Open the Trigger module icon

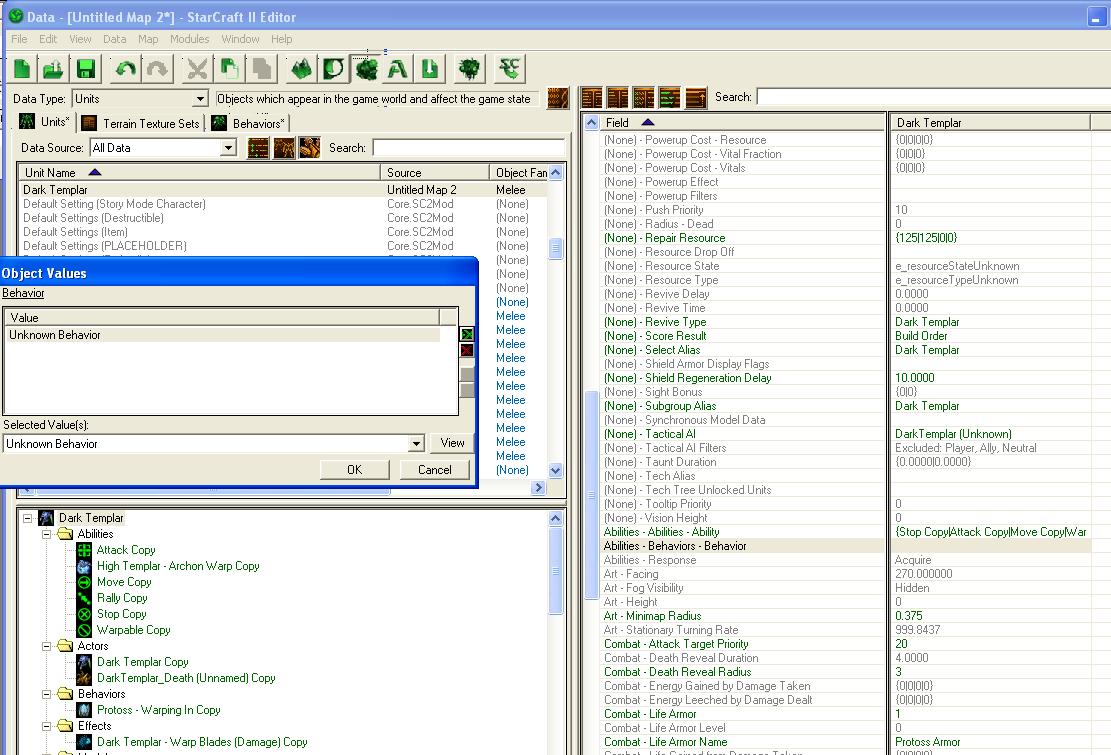(x=333, y=69)
